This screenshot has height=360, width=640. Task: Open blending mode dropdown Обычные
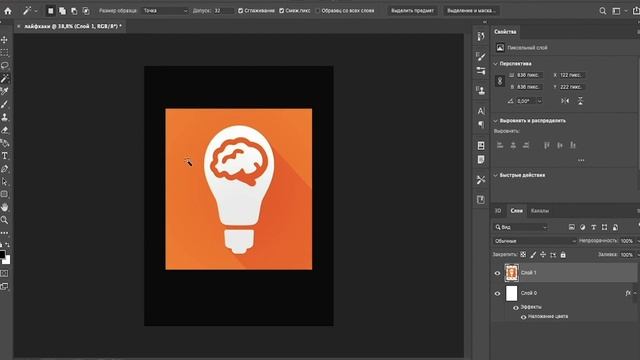(535, 241)
